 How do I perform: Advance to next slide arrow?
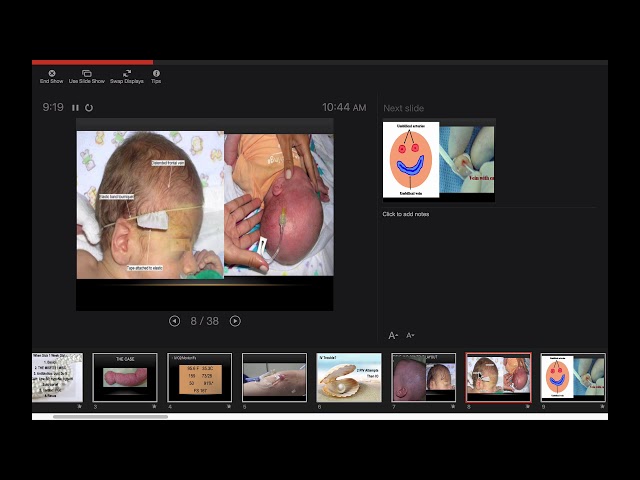tap(235, 321)
